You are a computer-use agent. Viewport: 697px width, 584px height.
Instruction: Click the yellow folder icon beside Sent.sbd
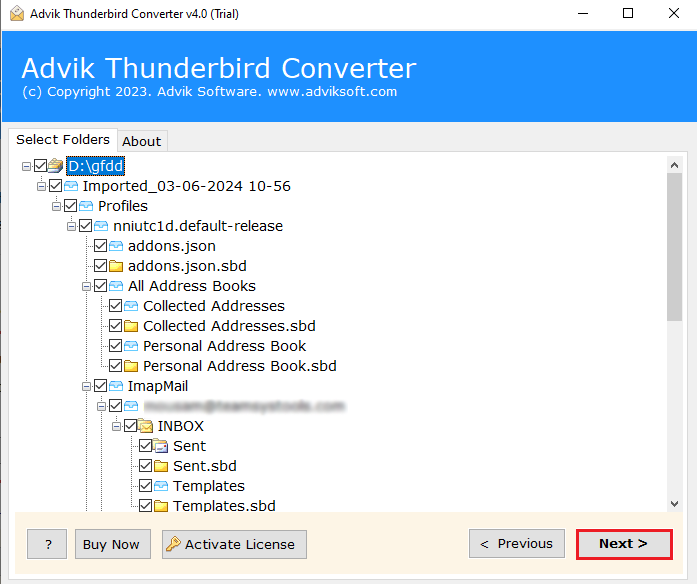pos(161,466)
